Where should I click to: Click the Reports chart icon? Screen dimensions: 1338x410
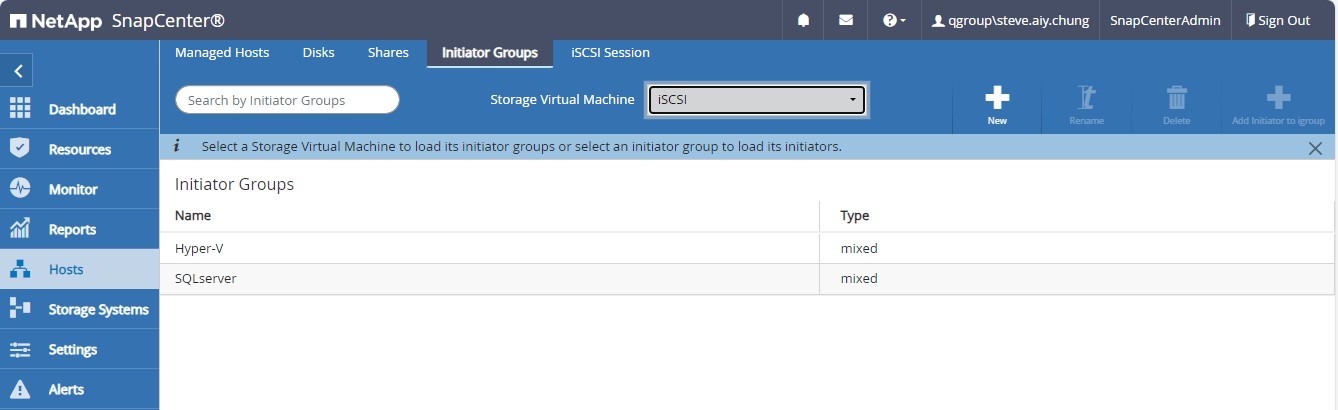point(20,229)
